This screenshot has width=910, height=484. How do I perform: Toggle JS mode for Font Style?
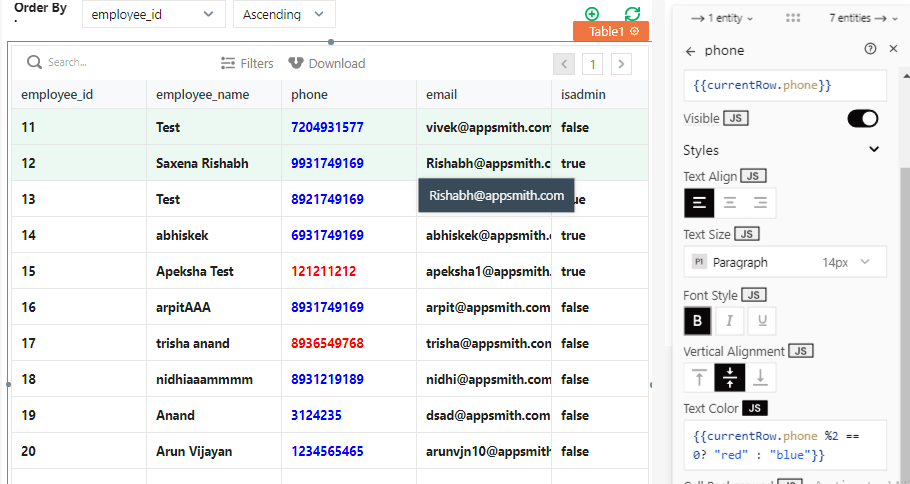(754, 295)
